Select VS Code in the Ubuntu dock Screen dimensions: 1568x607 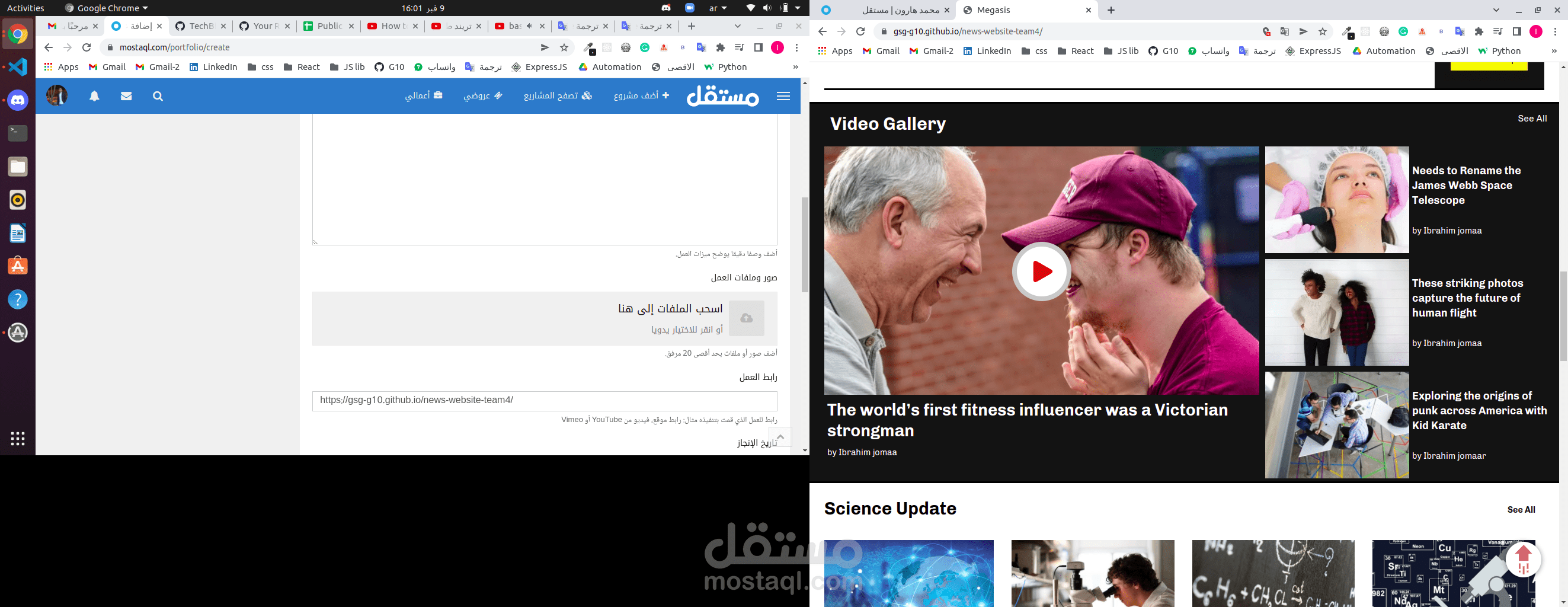(x=17, y=67)
